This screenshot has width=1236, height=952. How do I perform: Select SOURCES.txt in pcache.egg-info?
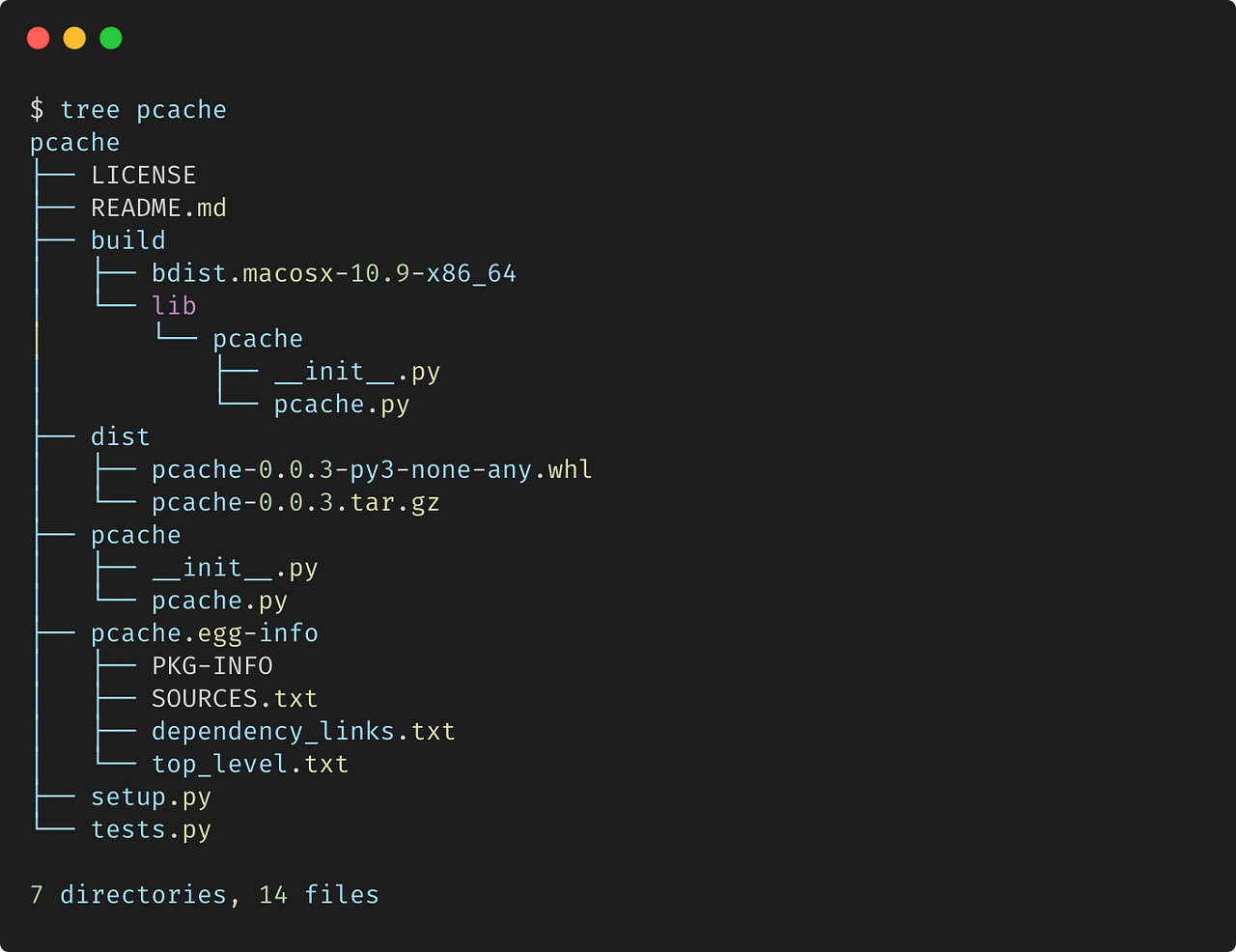point(234,698)
